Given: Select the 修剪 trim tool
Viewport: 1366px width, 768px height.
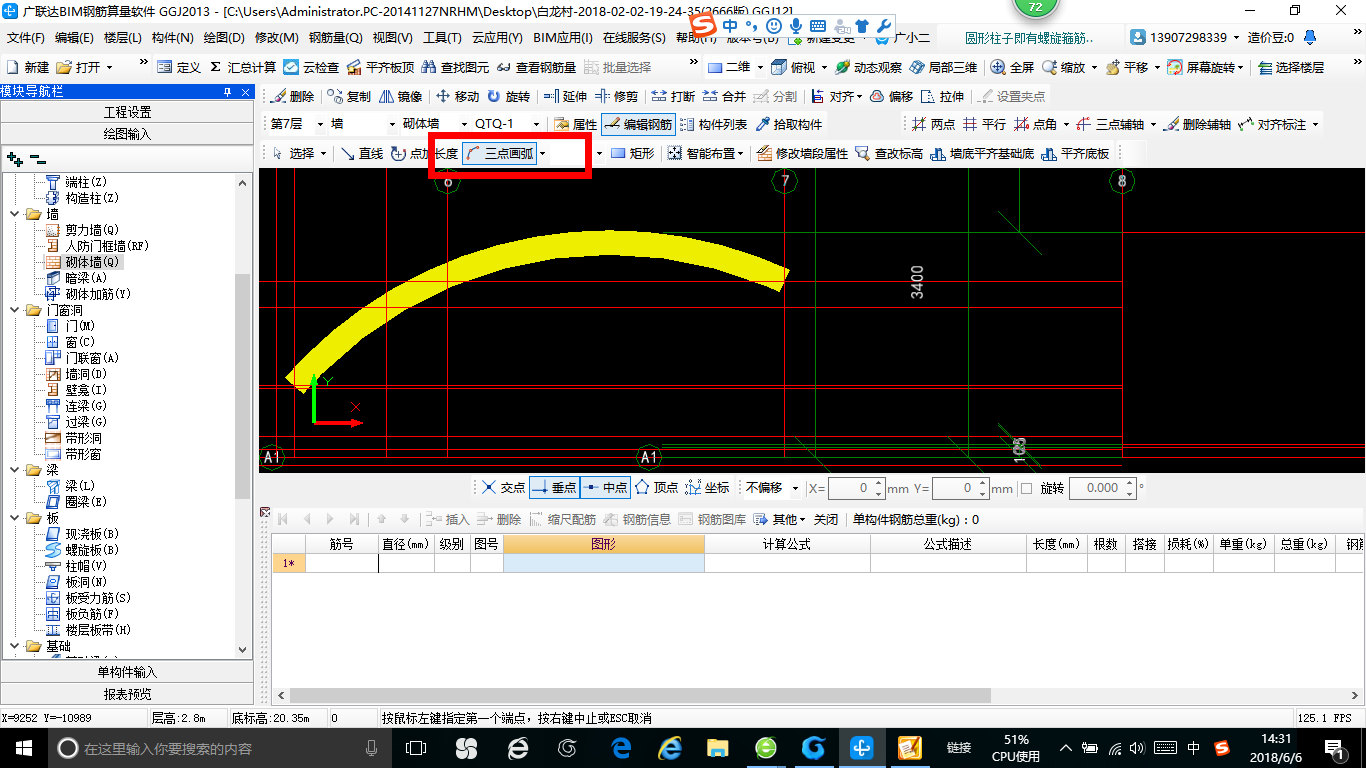Looking at the screenshot, I should (616, 97).
